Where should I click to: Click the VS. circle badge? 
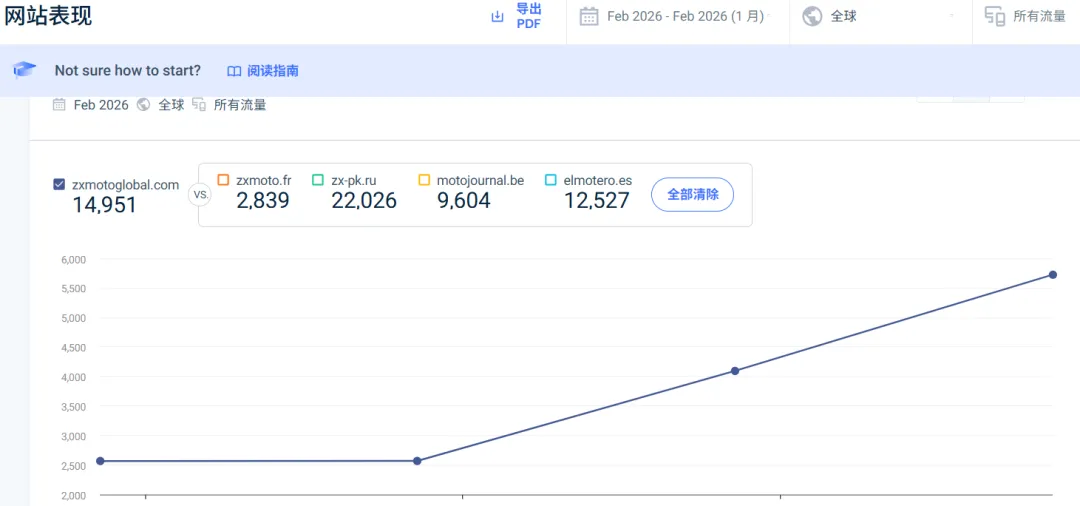(200, 195)
